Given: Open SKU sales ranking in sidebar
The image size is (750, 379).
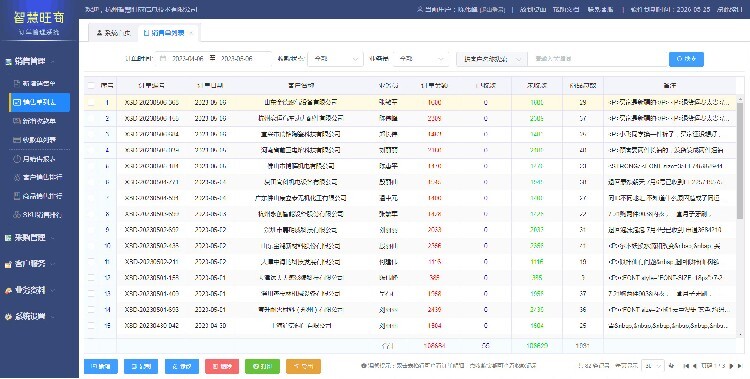Looking at the screenshot, I should pyautogui.click(x=38, y=215).
